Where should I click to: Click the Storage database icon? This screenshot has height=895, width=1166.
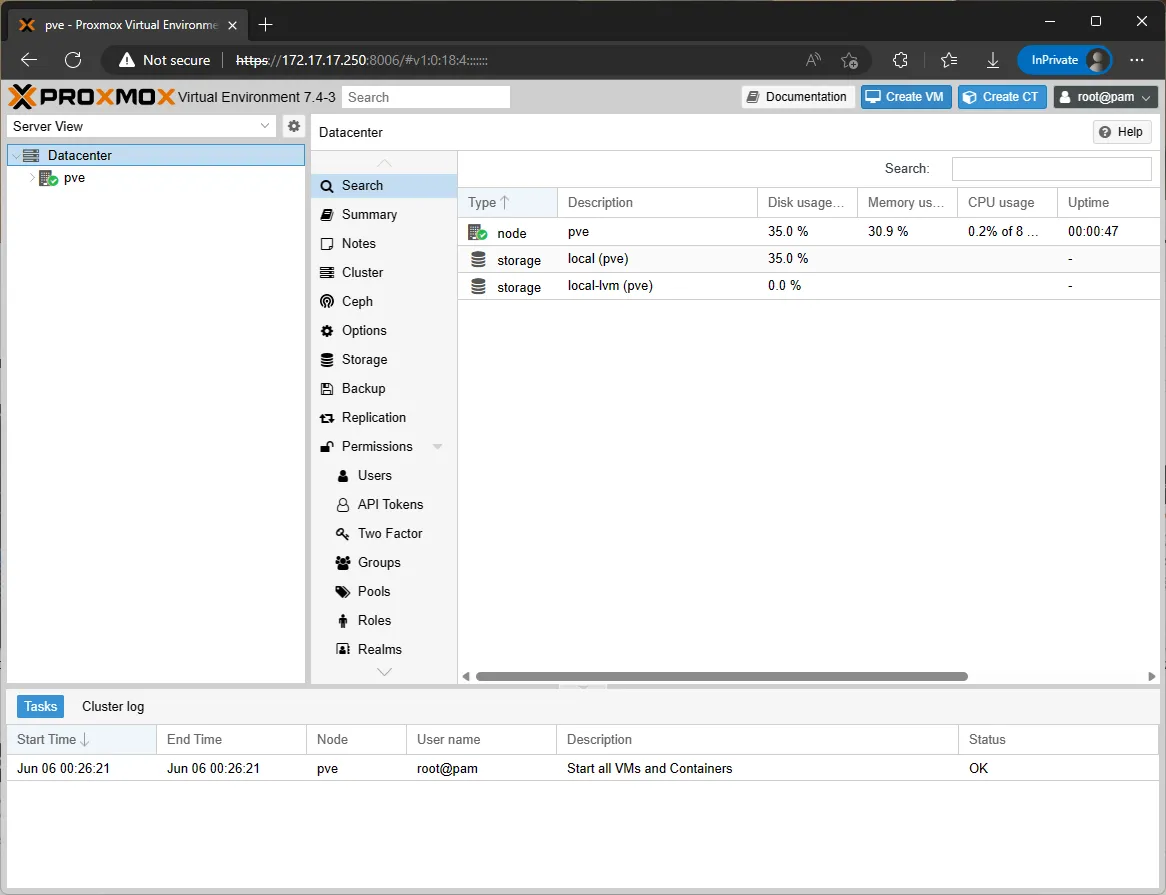[x=326, y=360]
